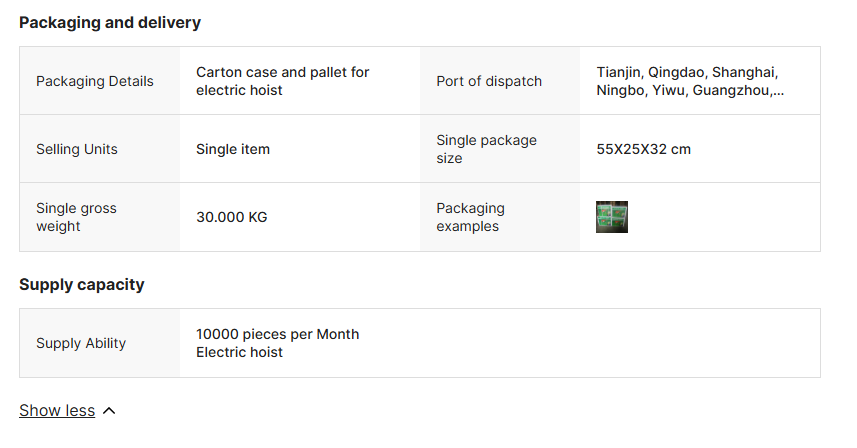Click the Single item value
The image size is (857, 448).
(x=233, y=149)
